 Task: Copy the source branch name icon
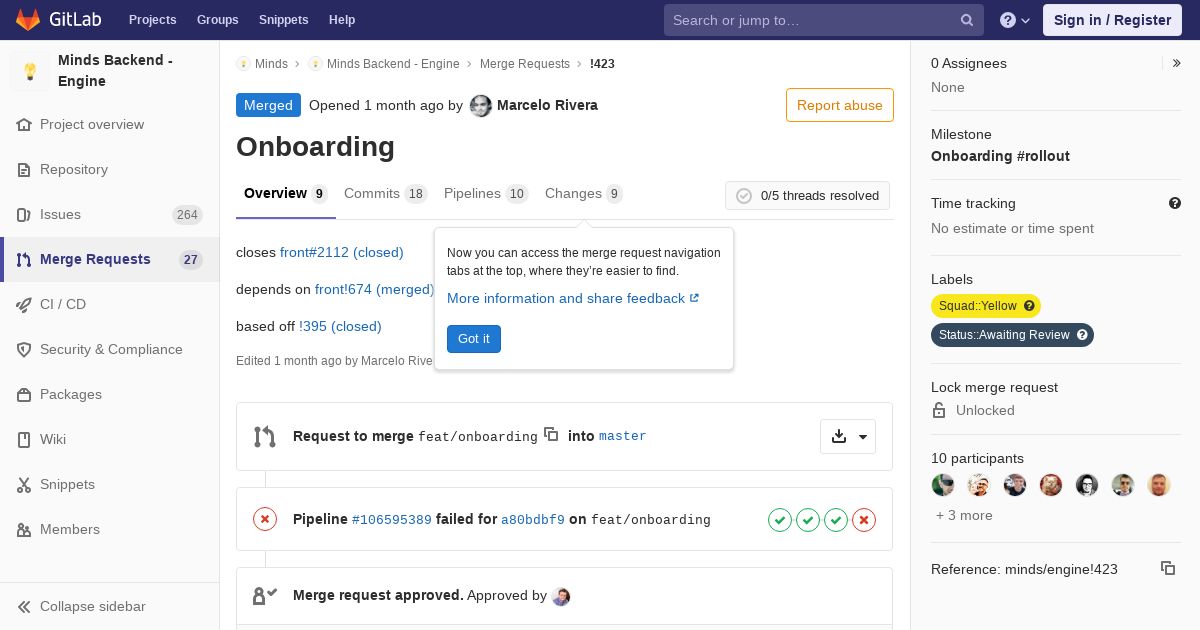click(x=551, y=434)
